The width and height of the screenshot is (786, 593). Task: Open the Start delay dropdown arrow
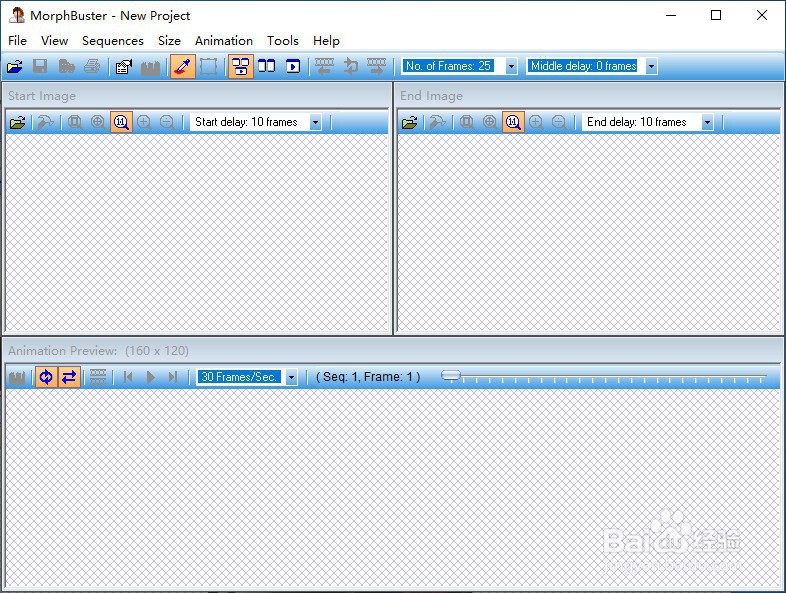(x=315, y=122)
